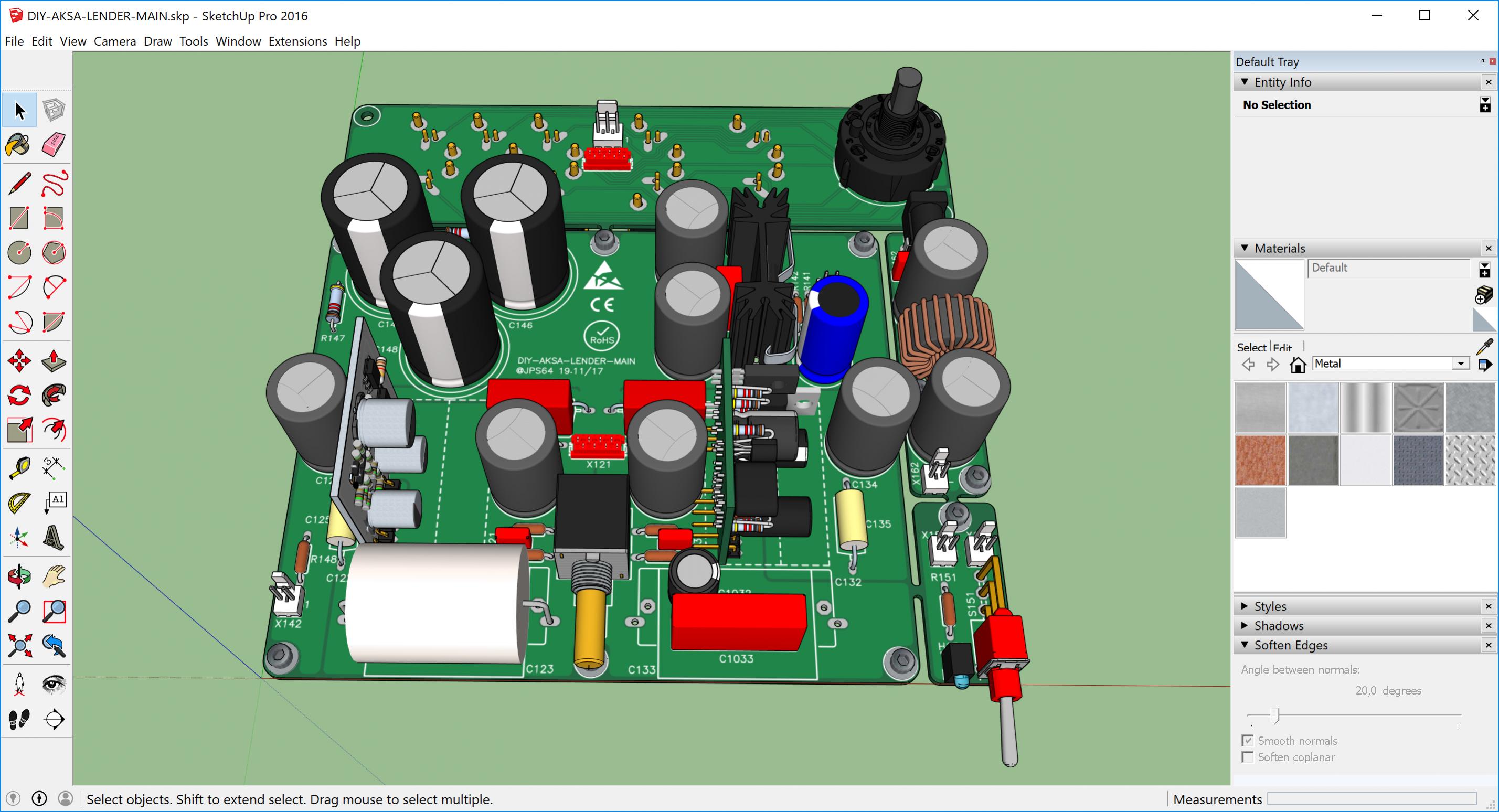Switch to the Materials Select tab
Screen dimensions: 1499x812
(x=1251, y=347)
